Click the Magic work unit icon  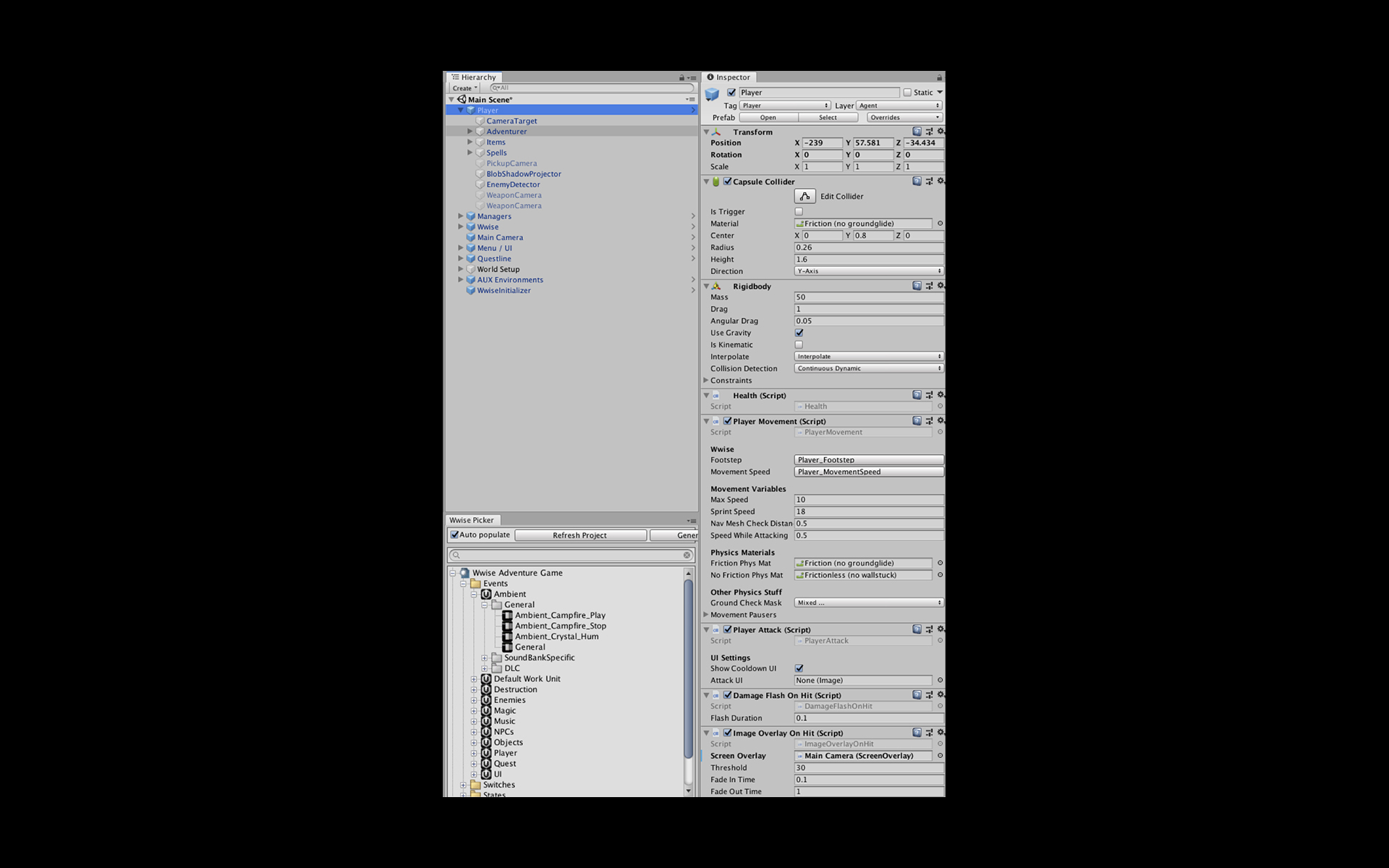486,710
